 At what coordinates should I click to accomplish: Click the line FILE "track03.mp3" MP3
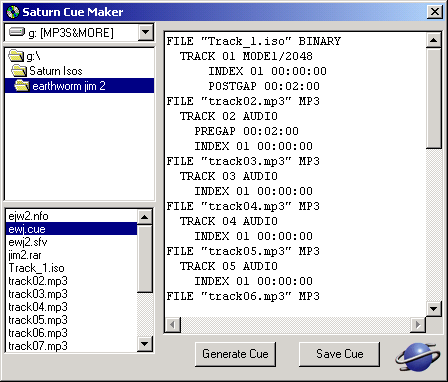click(x=243, y=161)
